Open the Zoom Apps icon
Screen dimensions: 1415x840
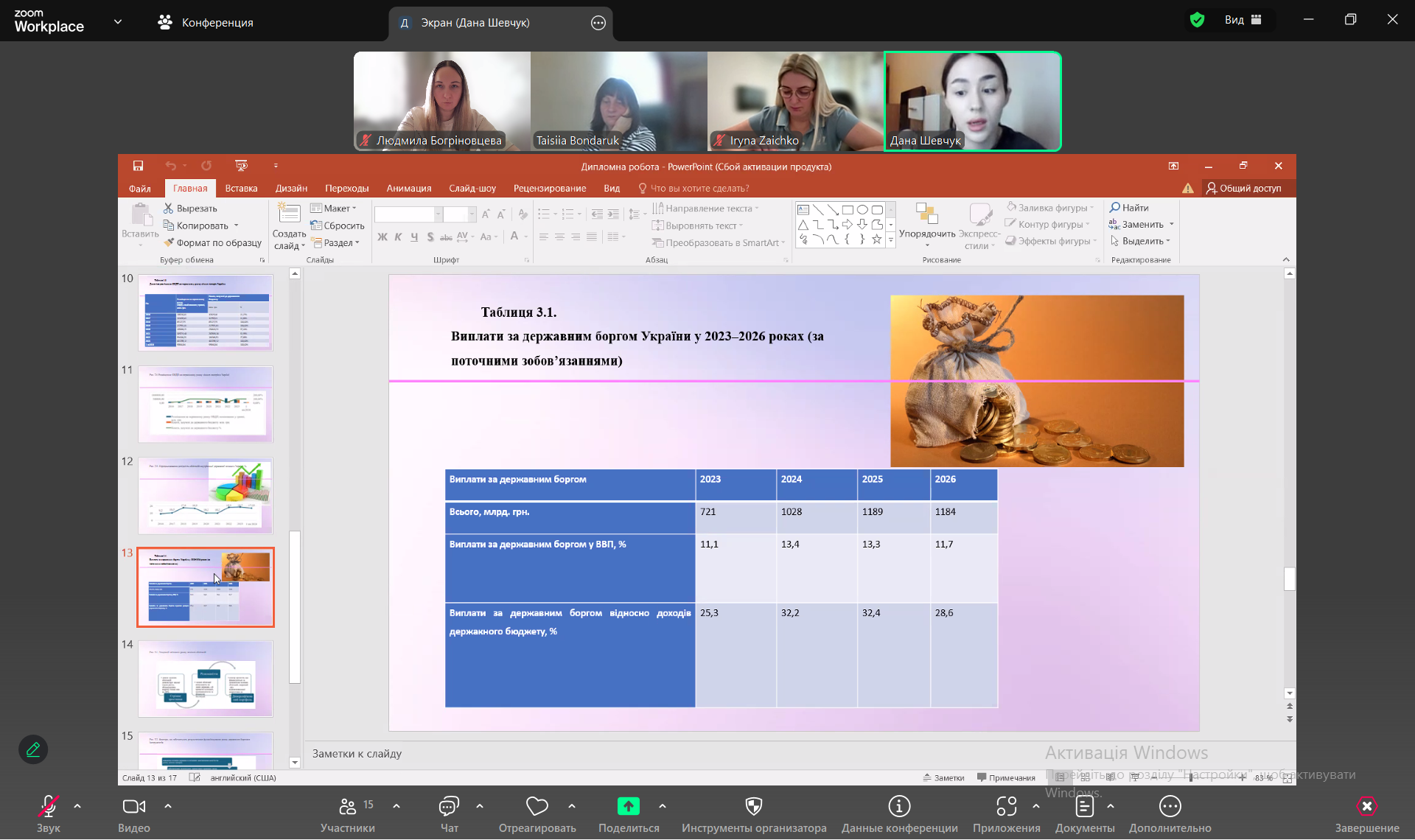tap(1006, 807)
